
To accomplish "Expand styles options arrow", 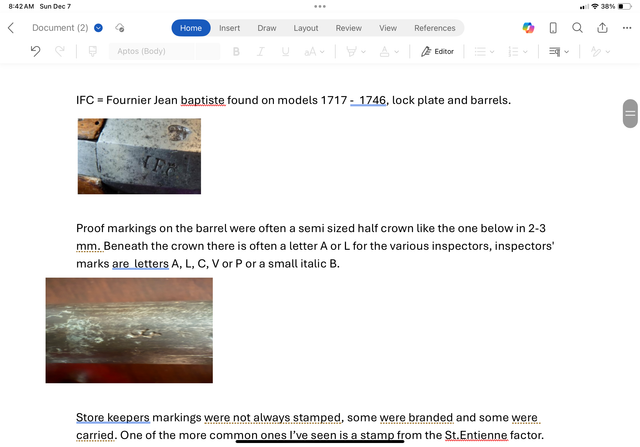I will [608, 52].
